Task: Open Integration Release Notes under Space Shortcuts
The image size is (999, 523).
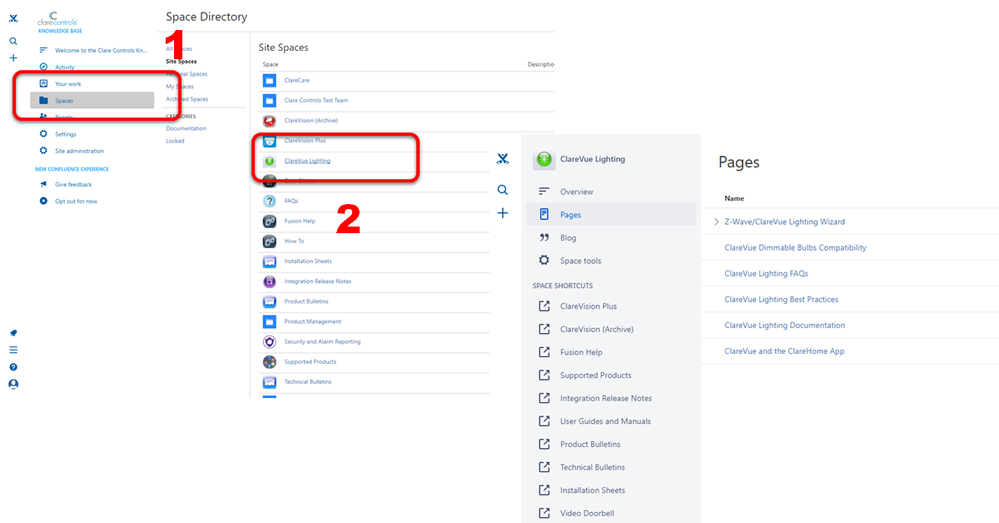Action: point(606,398)
